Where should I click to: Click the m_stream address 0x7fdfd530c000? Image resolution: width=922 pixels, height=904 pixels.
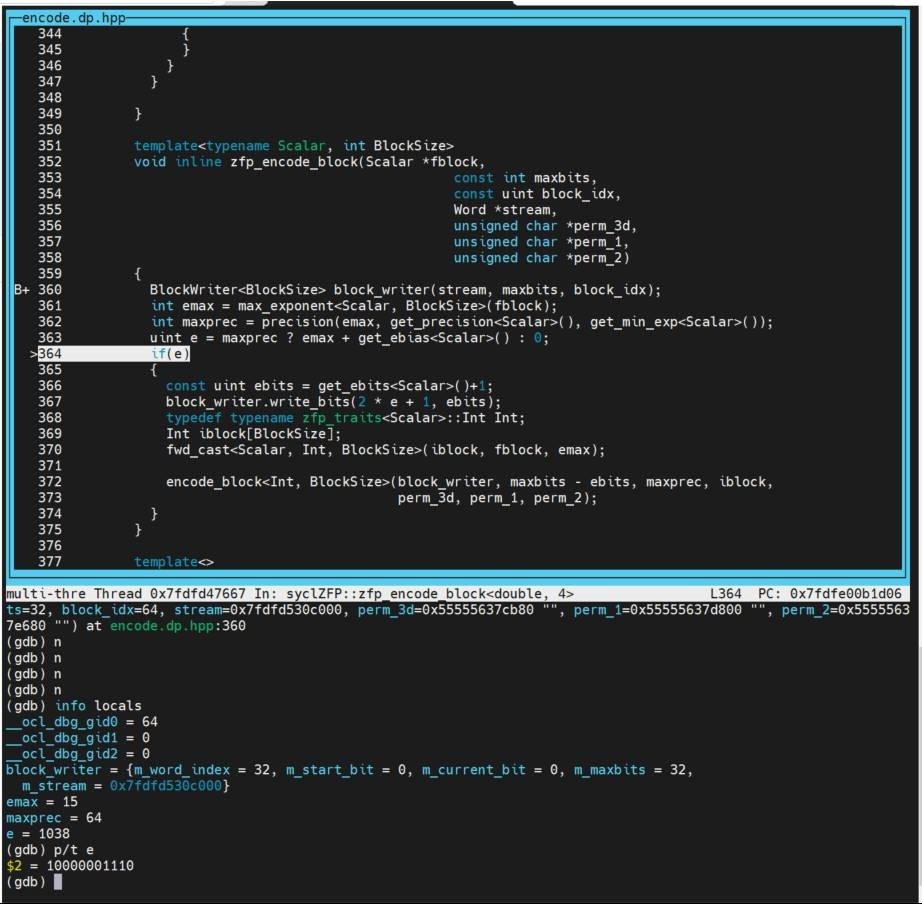(167, 786)
